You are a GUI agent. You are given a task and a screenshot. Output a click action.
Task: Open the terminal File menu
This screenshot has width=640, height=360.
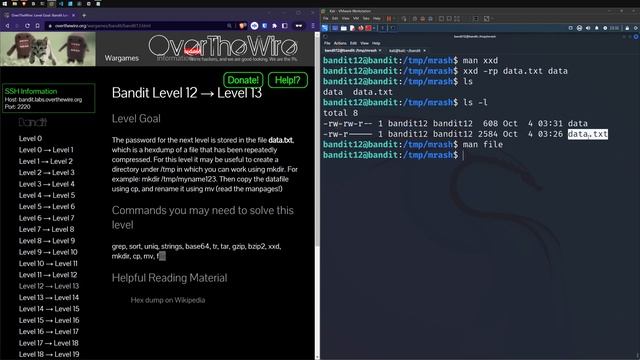pos(327,43)
